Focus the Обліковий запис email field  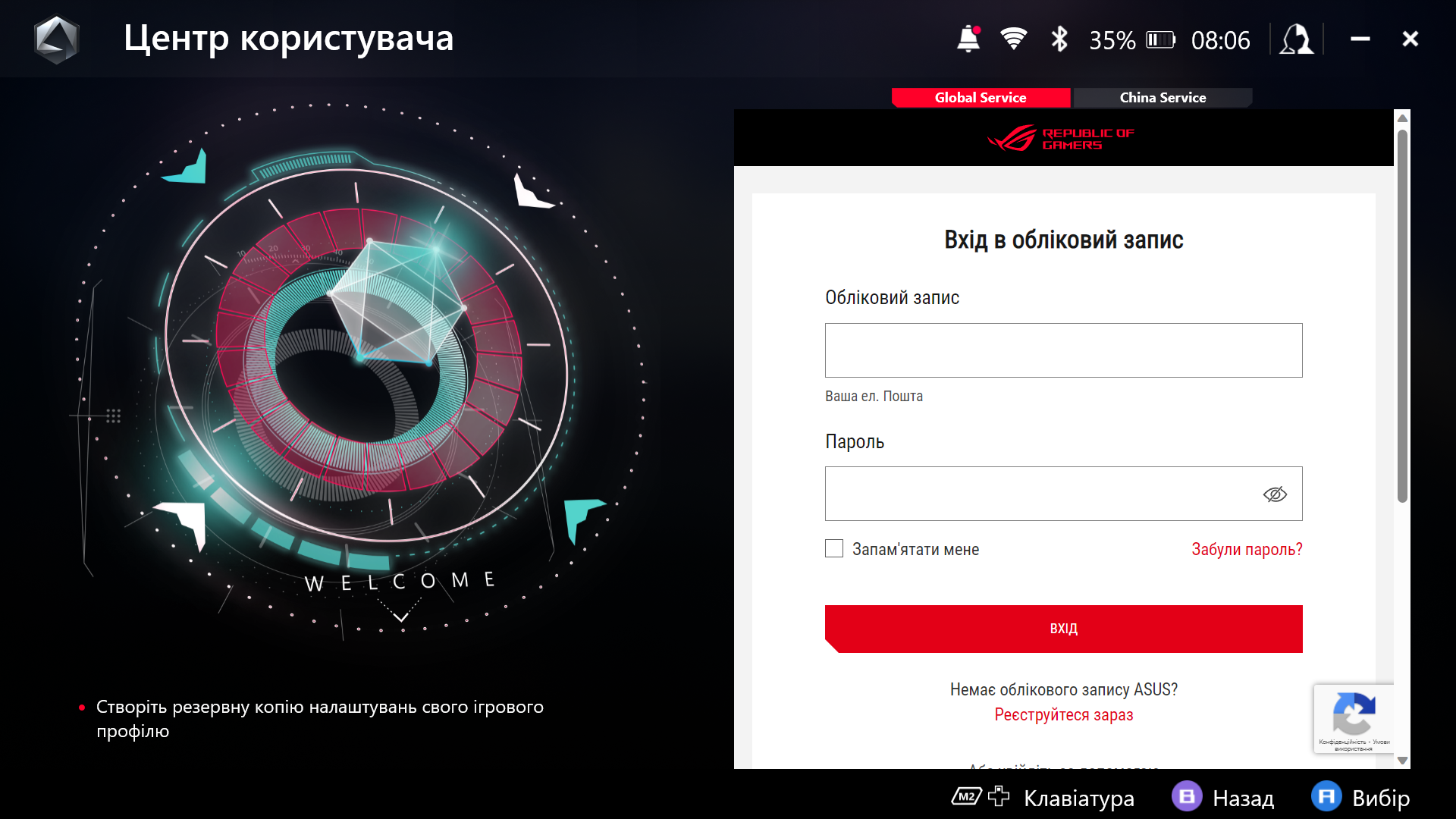[1063, 350]
